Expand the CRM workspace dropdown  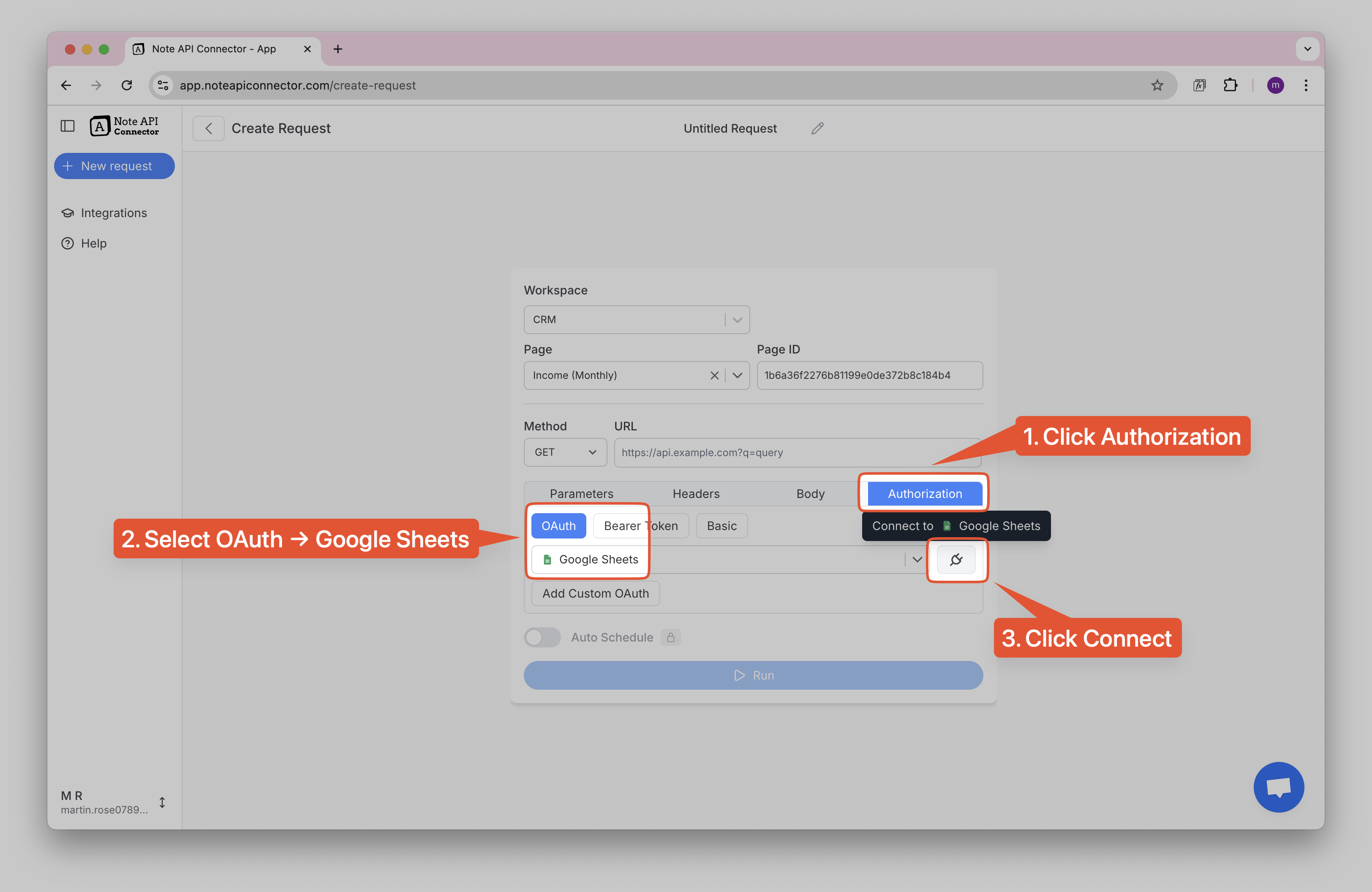tap(737, 320)
